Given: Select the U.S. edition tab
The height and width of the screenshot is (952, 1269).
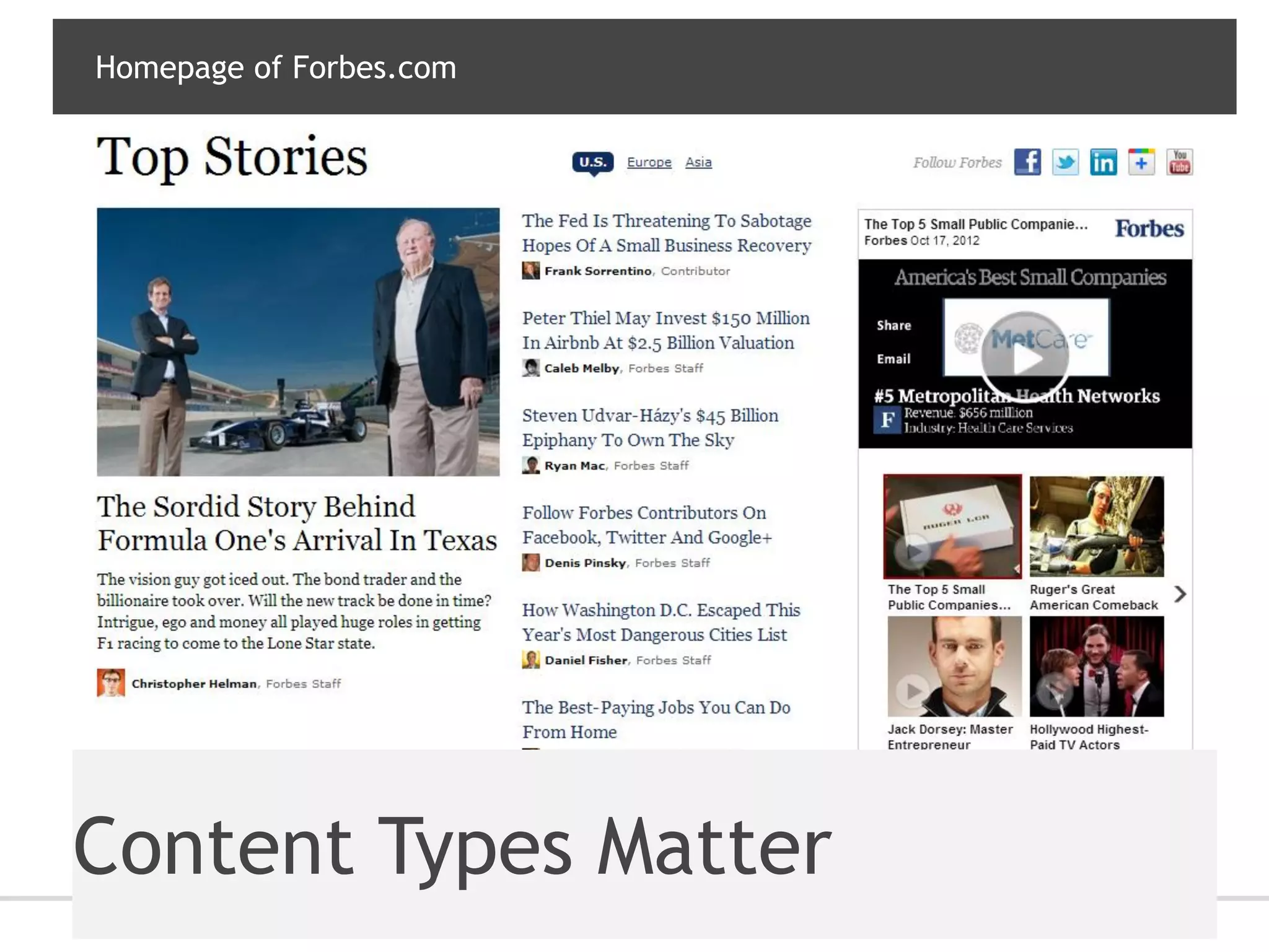Looking at the screenshot, I should pos(593,162).
